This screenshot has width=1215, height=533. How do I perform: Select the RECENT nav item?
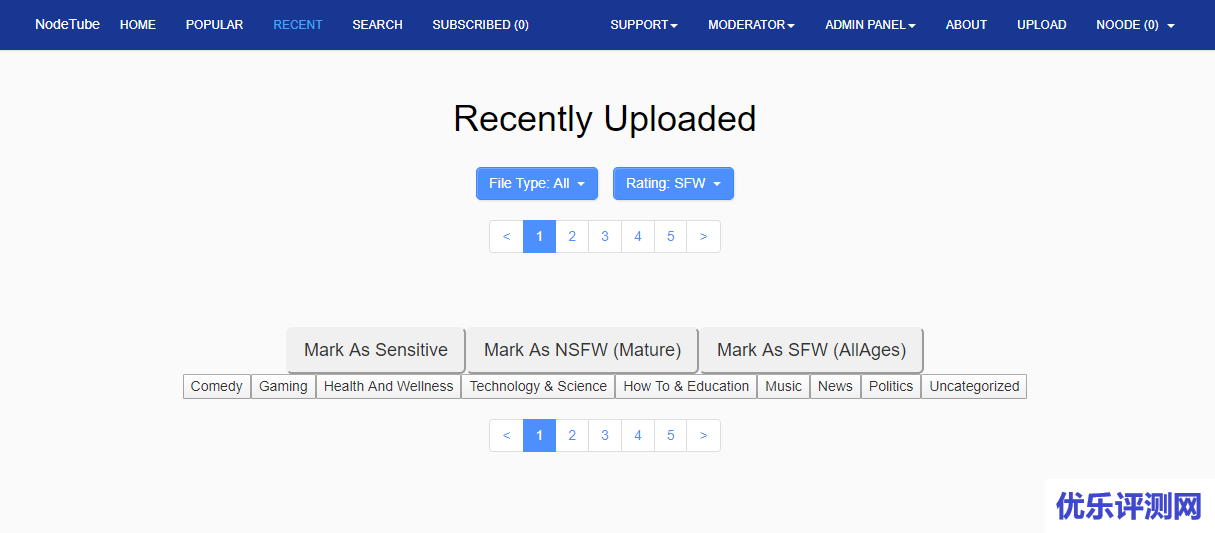coord(298,25)
